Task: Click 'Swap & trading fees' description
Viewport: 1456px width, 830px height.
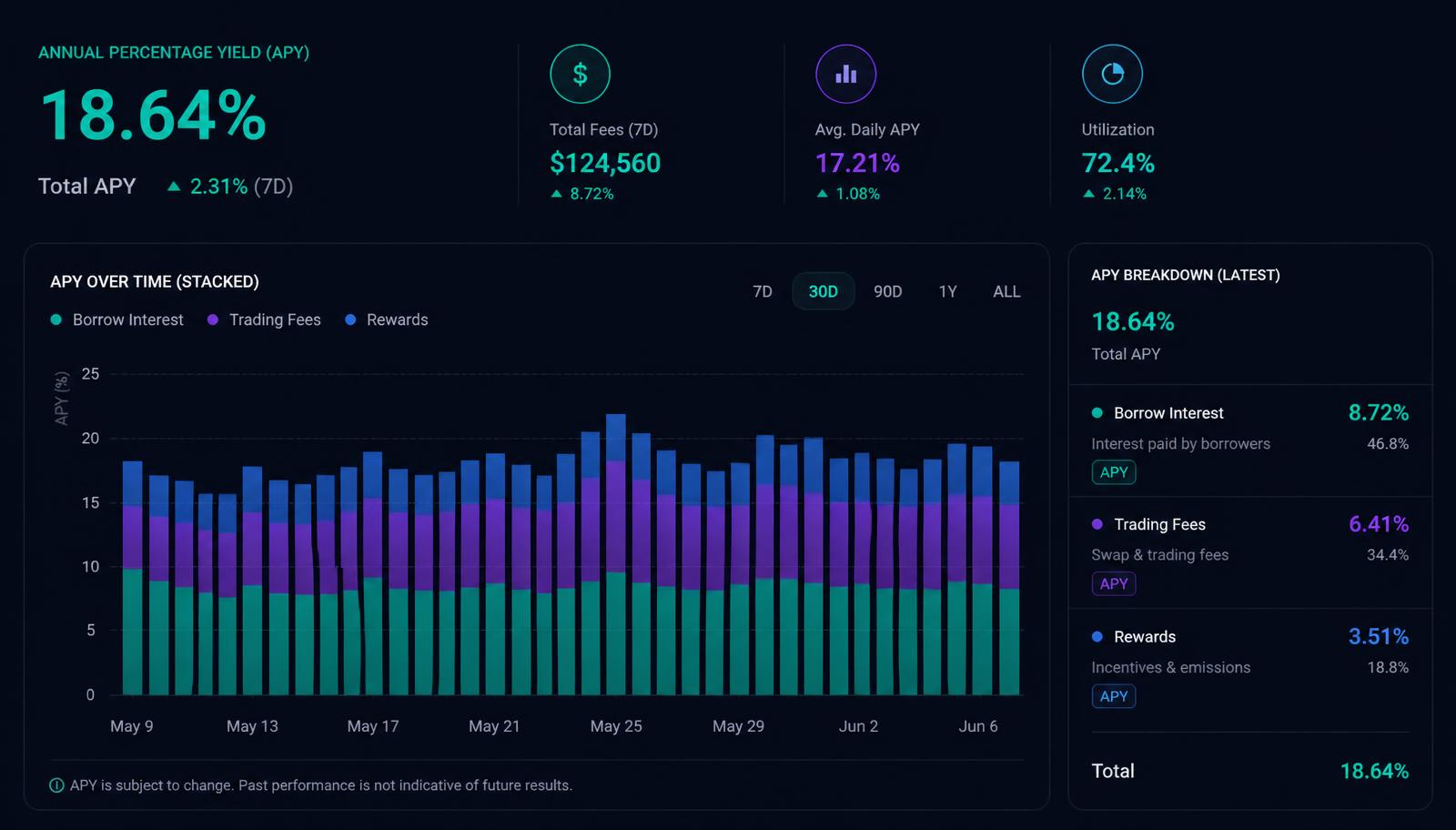Action: (x=1159, y=555)
